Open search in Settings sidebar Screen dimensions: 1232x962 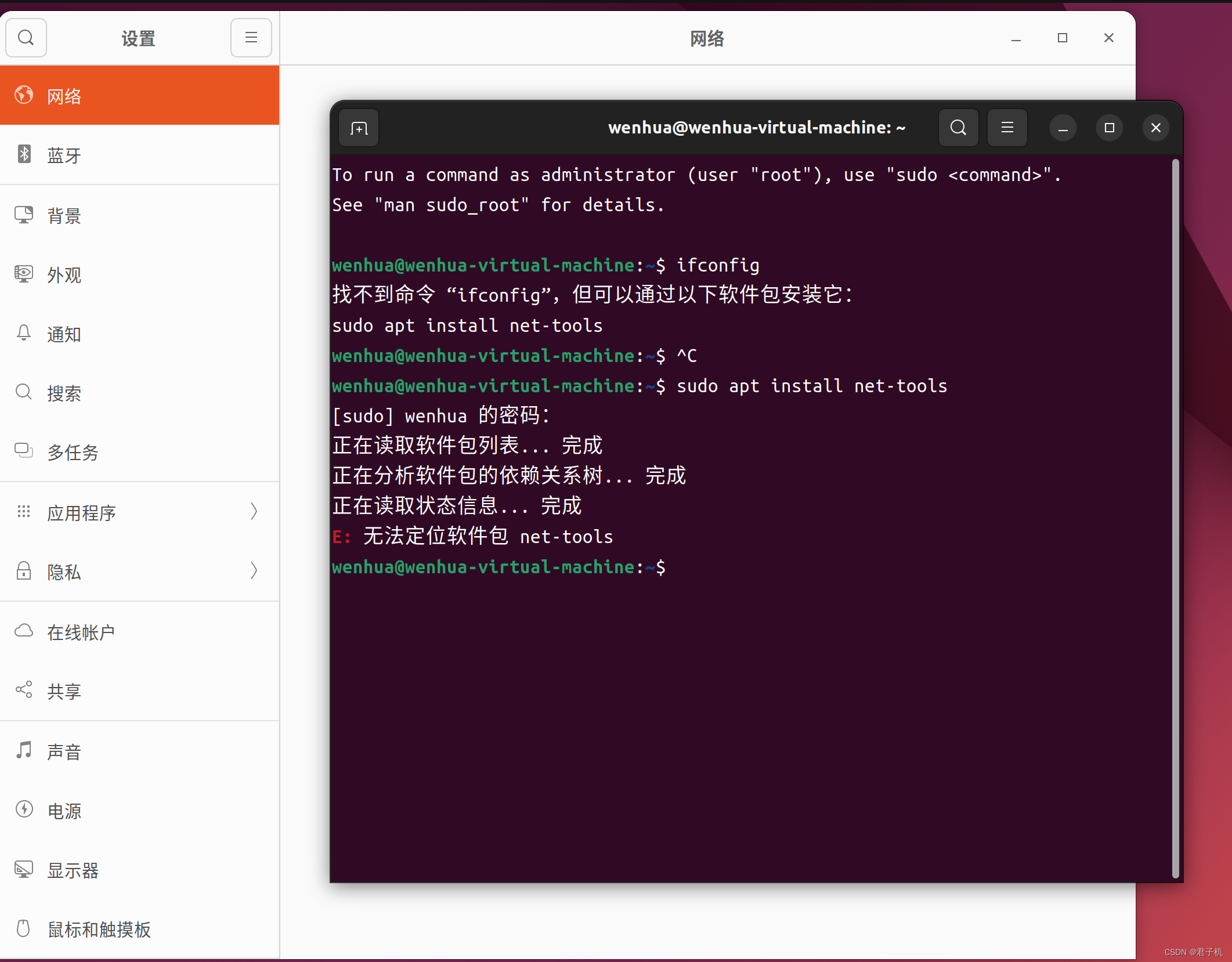tap(26, 38)
